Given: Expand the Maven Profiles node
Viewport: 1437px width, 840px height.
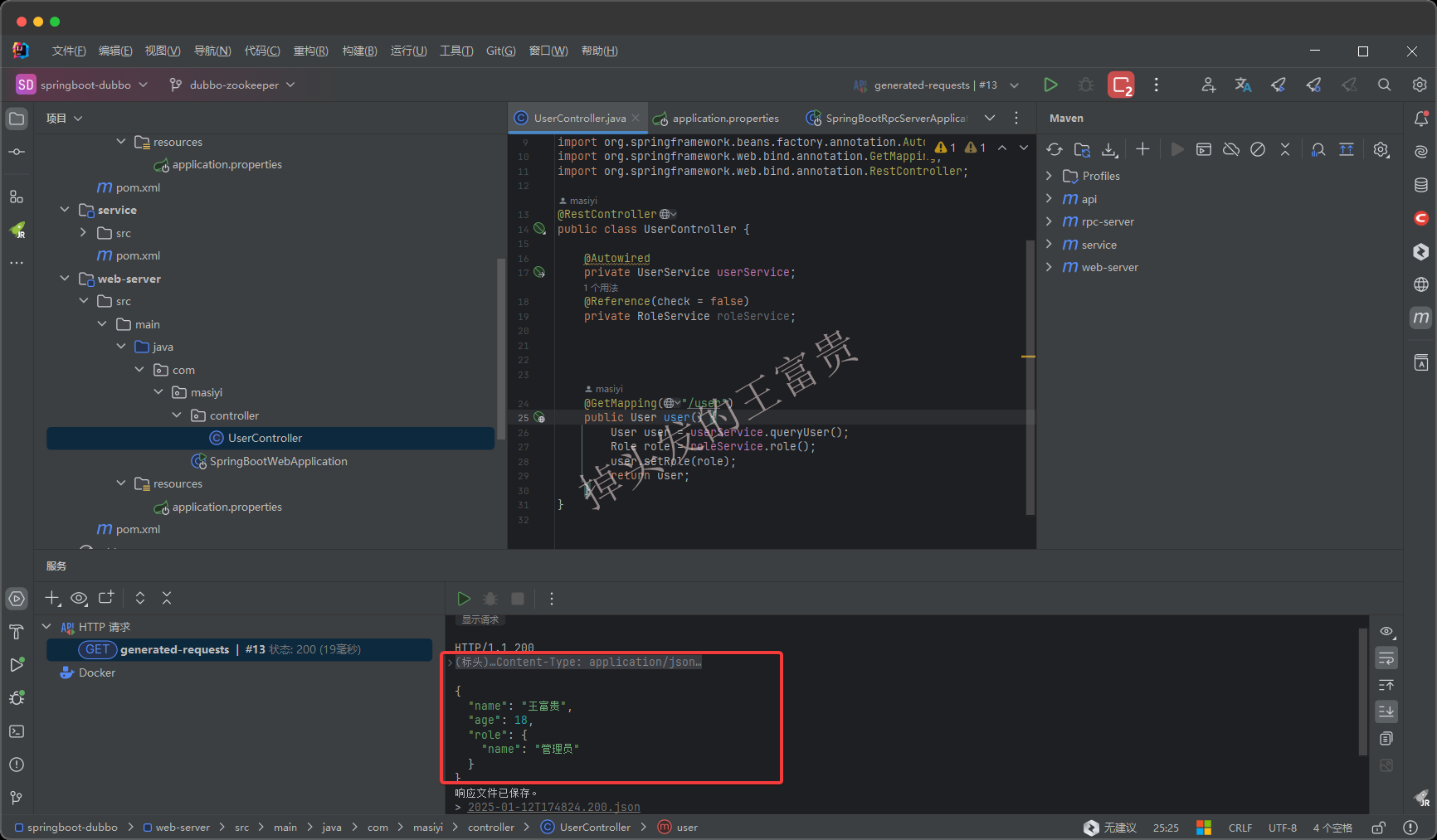Looking at the screenshot, I should 1049,176.
